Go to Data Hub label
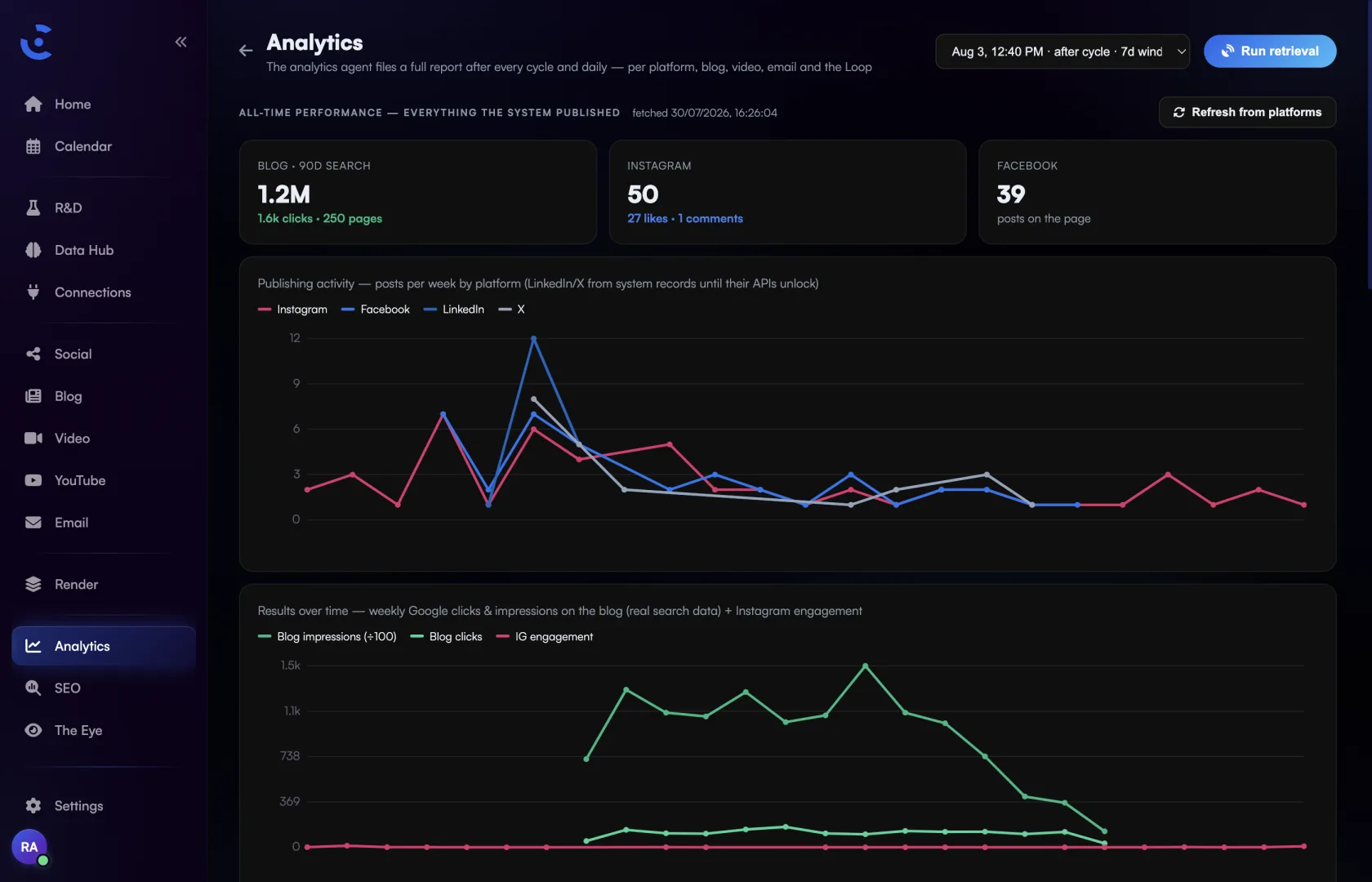 (x=84, y=250)
